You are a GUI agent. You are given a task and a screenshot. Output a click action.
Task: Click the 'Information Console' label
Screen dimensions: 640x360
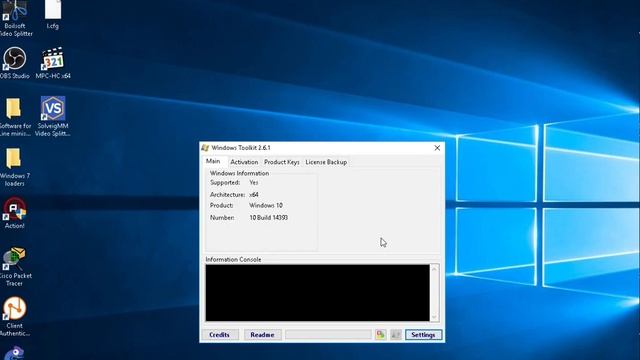point(233,260)
